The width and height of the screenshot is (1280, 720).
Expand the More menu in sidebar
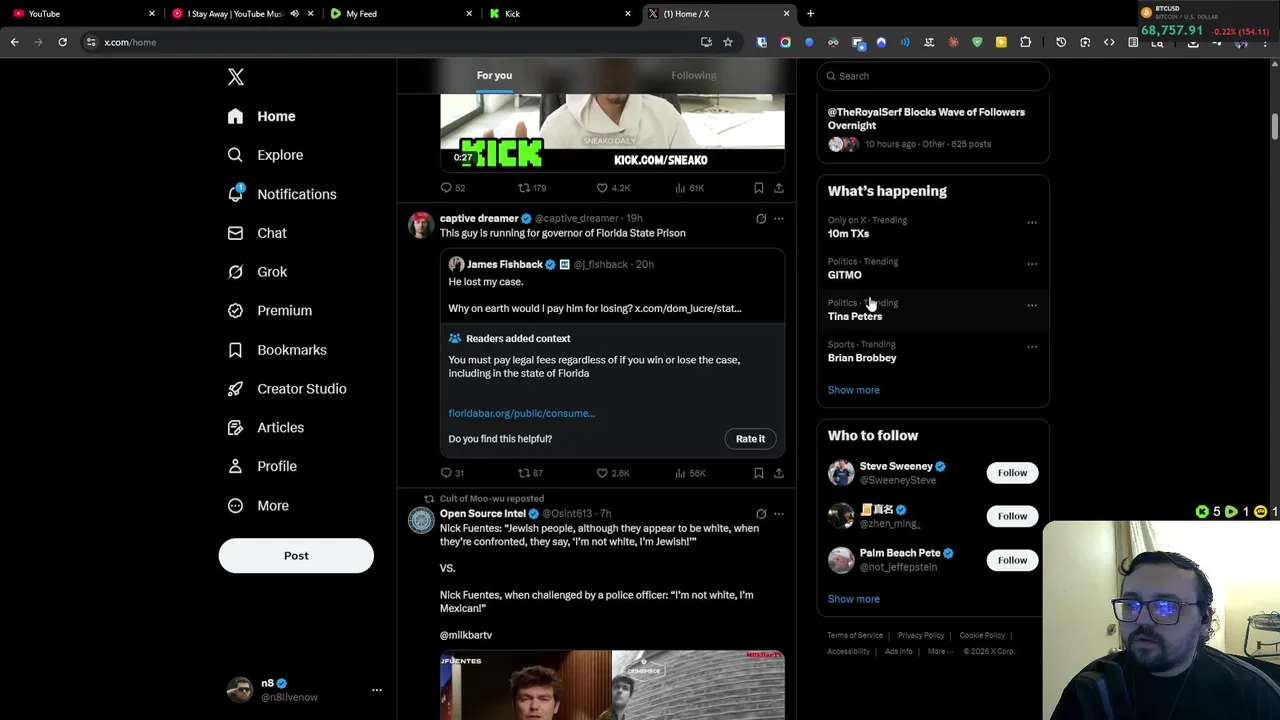[x=258, y=506]
